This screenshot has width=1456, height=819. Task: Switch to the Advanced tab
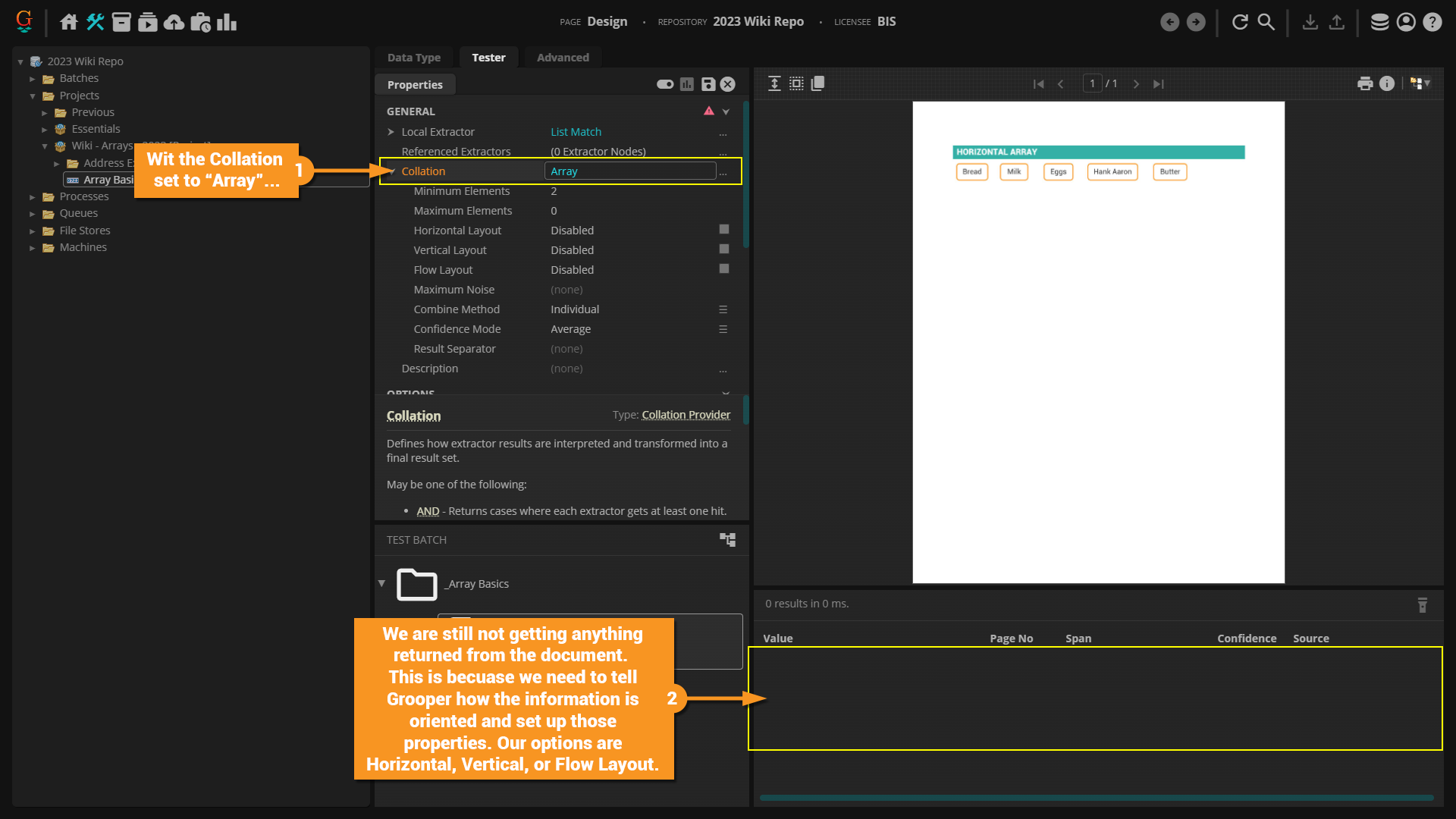[x=563, y=58]
